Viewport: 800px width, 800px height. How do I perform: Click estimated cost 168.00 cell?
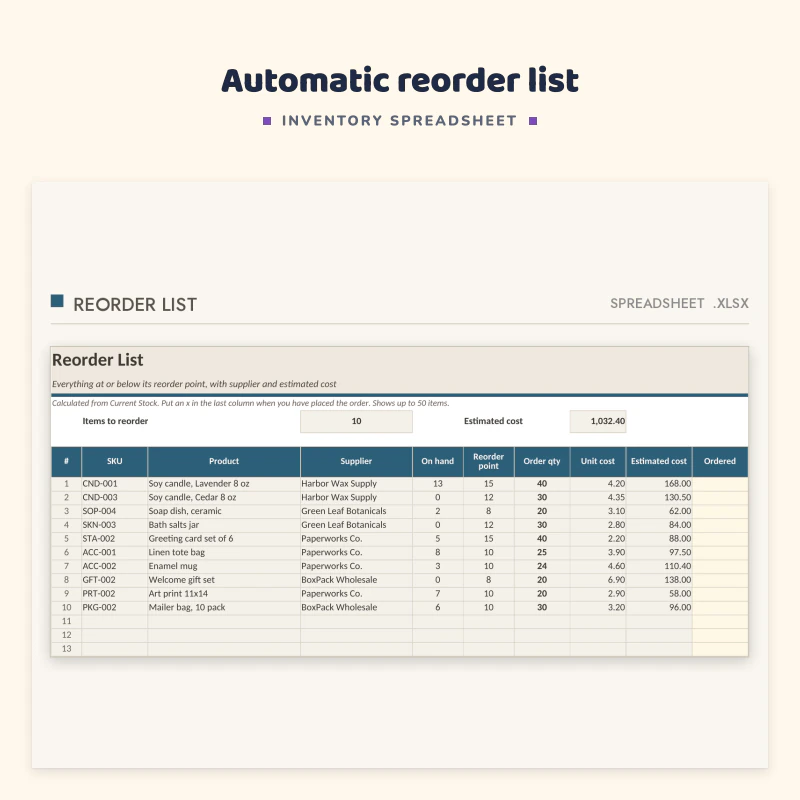click(x=659, y=484)
